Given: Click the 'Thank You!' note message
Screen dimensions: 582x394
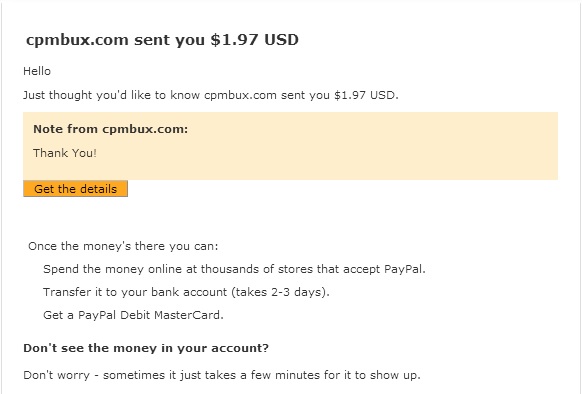Looking at the screenshot, I should coord(65,153).
